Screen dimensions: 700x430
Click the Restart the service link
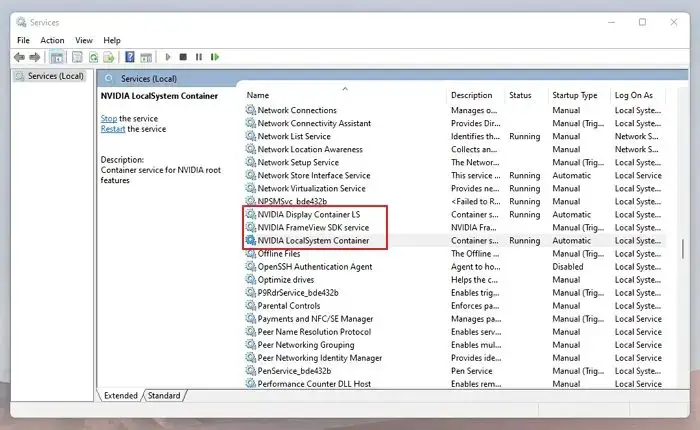[x=112, y=129]
